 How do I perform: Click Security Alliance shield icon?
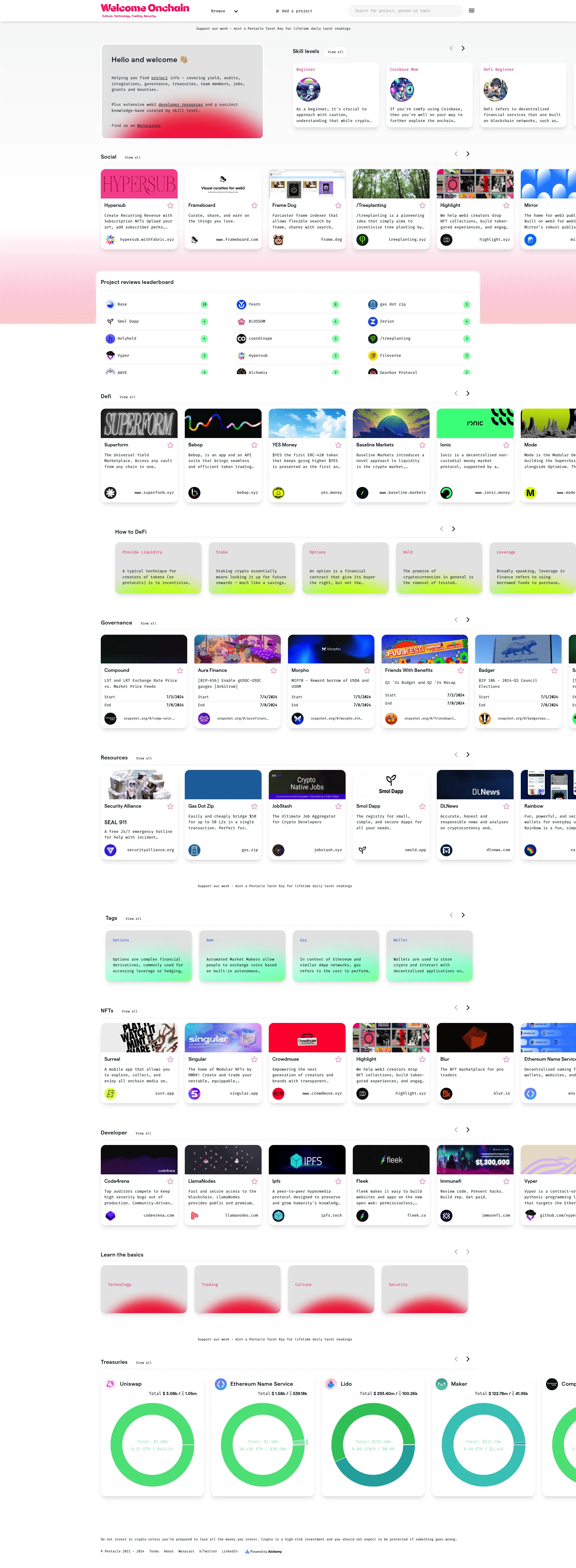[x=110, y=850]
